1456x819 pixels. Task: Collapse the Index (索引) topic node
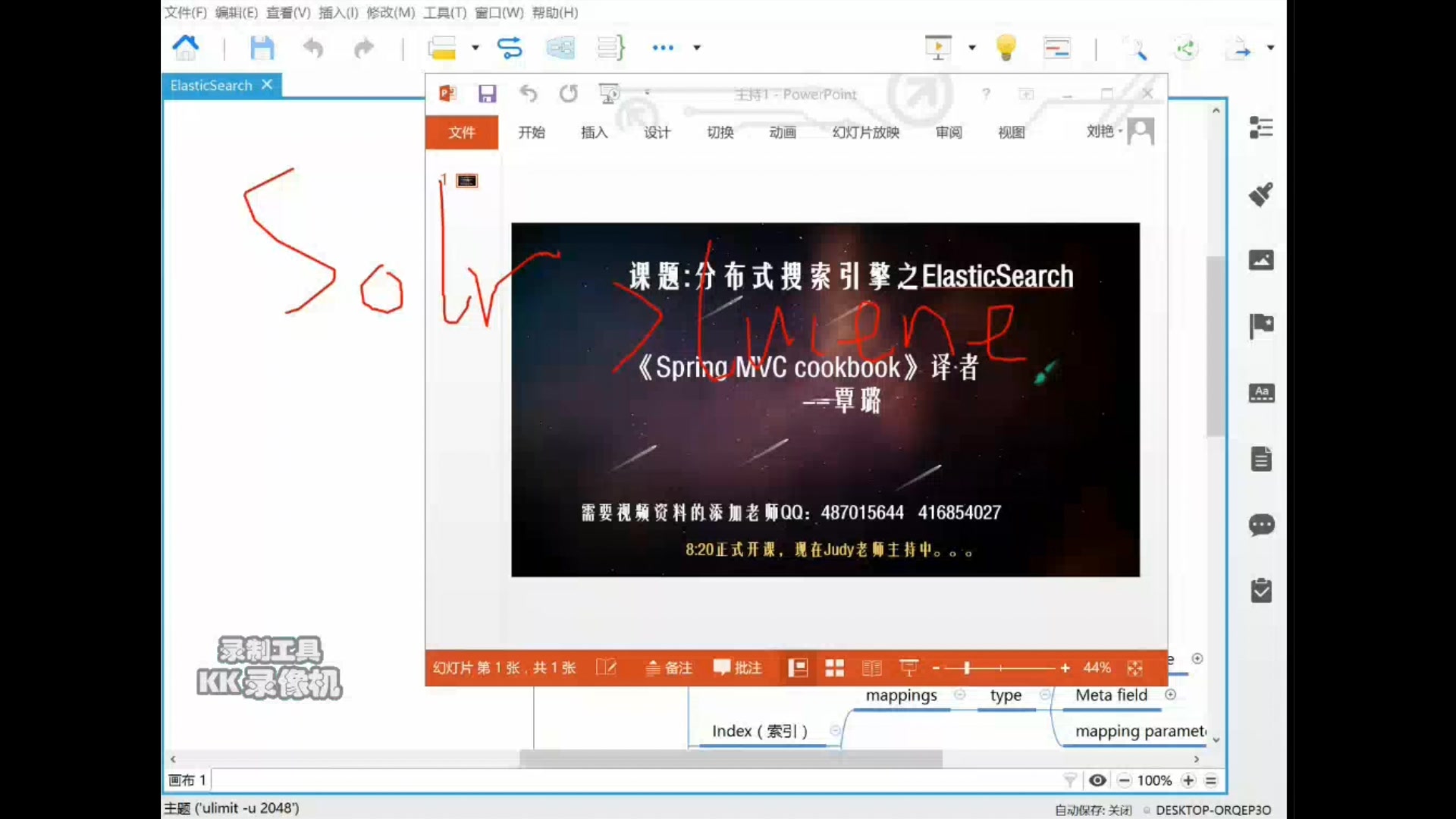pyautogui.click(x=835, y=731)
